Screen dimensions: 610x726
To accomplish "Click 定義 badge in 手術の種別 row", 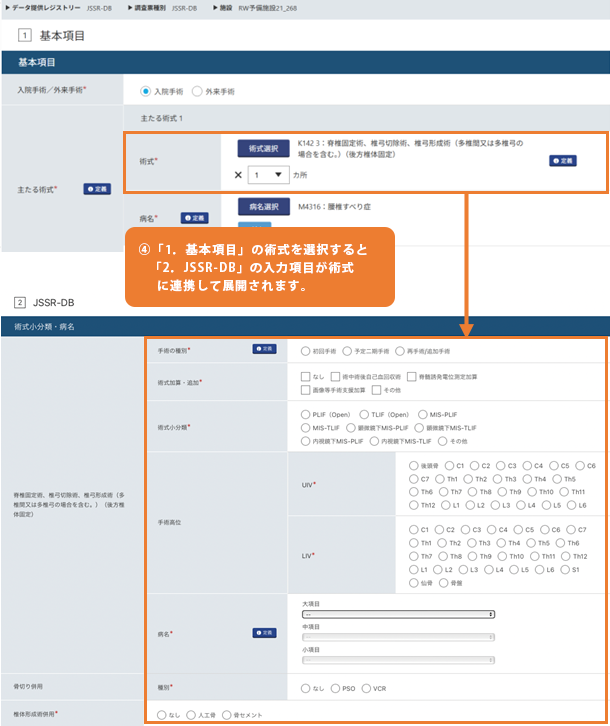I will pos(264,350).
